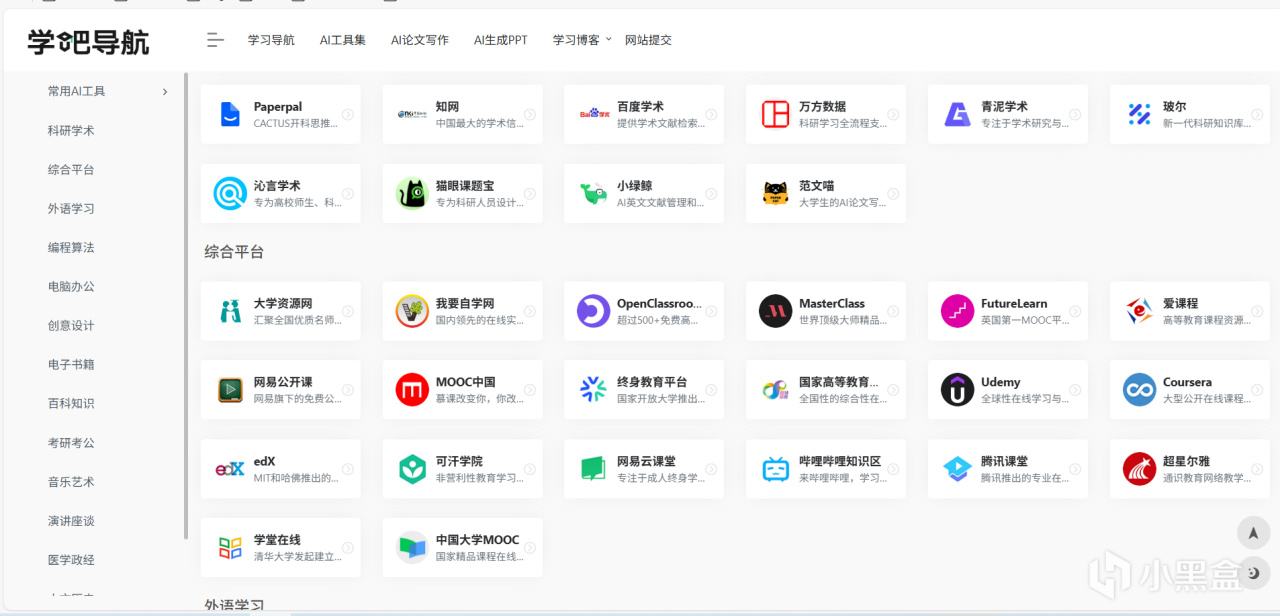Click the 国家高等教育 colorful logo icon
The height and width of the screenshot is (616, 1280).
(775, 390)
